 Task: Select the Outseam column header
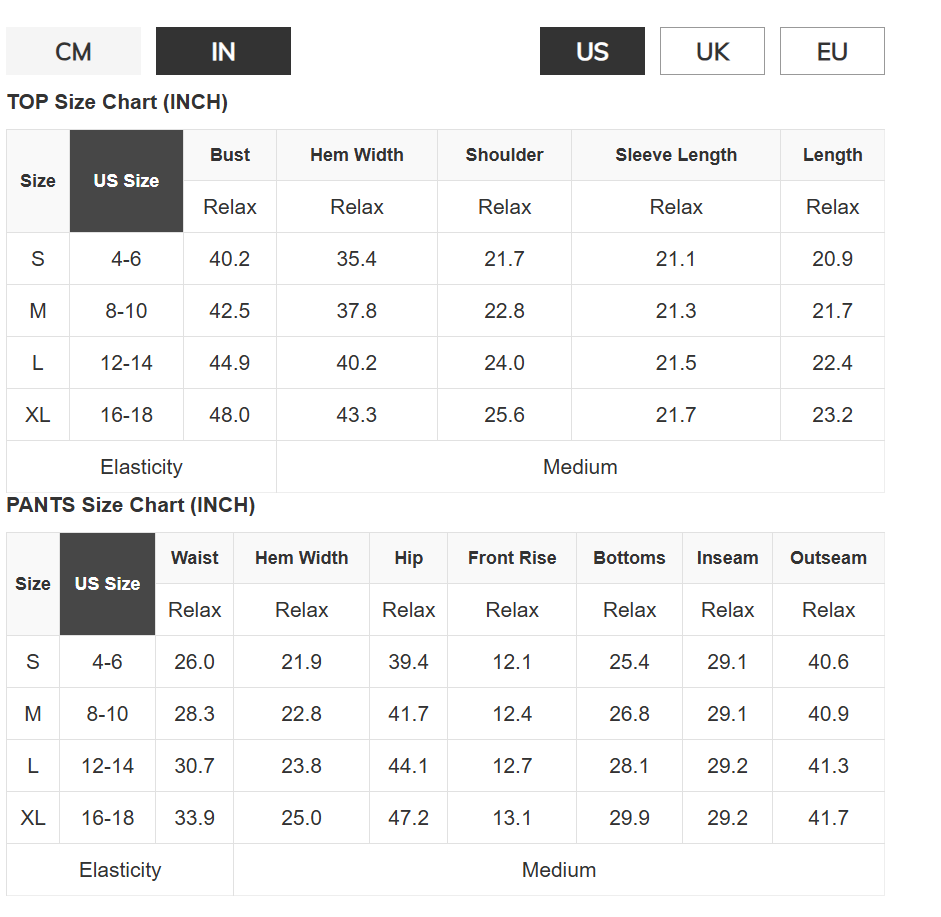829,558
